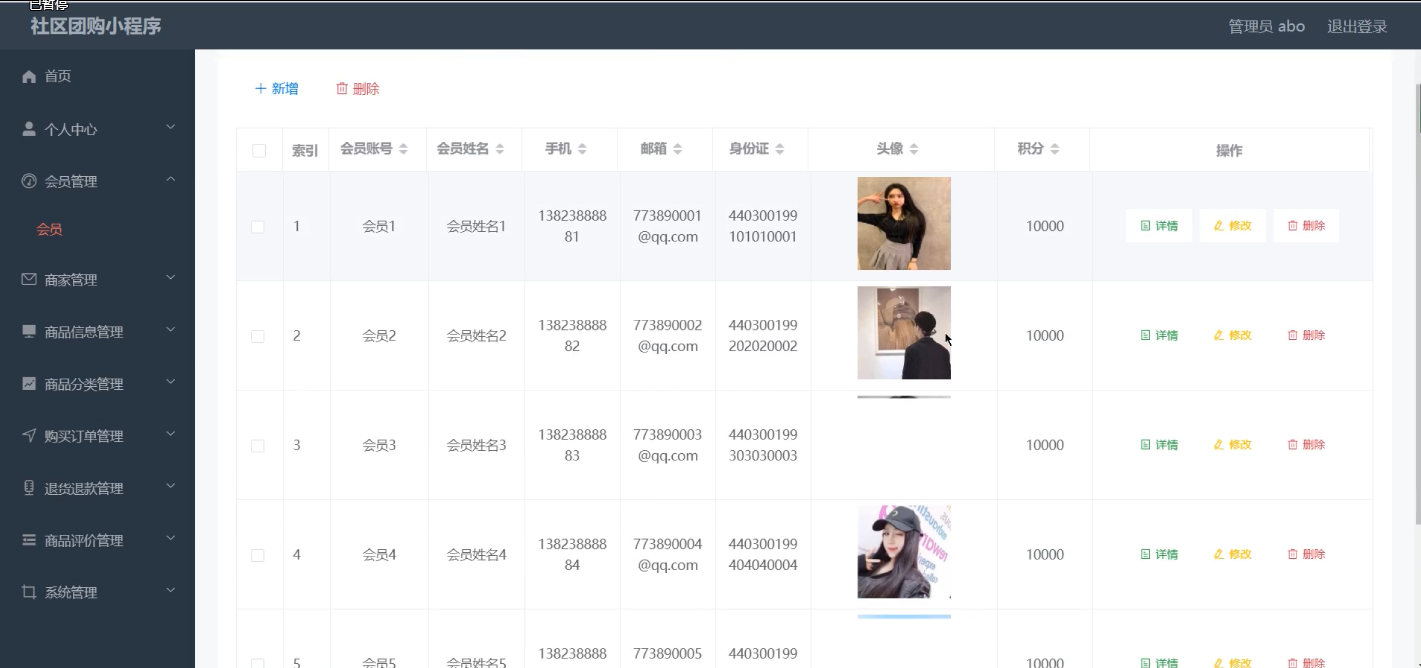The height and width of the screenshot is (668, 1421).
Task: Click the top 删除 batch button
Action: click(x=358, y=89)
